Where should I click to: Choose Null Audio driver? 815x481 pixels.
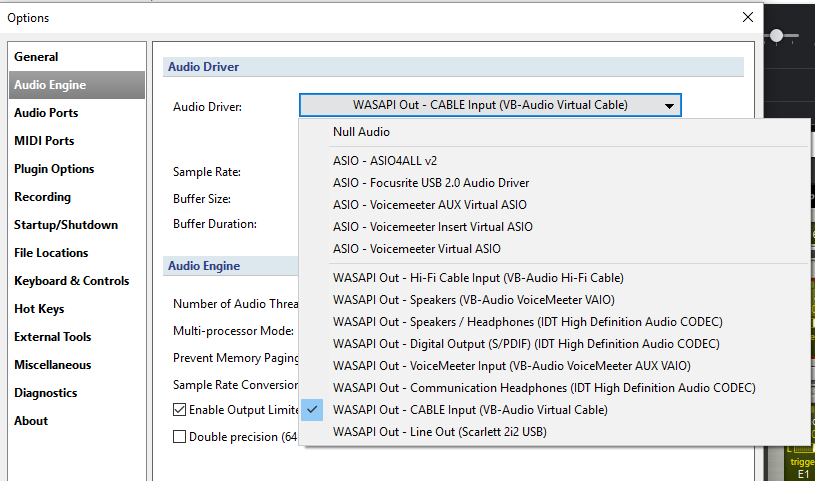(x=555, y=132)
